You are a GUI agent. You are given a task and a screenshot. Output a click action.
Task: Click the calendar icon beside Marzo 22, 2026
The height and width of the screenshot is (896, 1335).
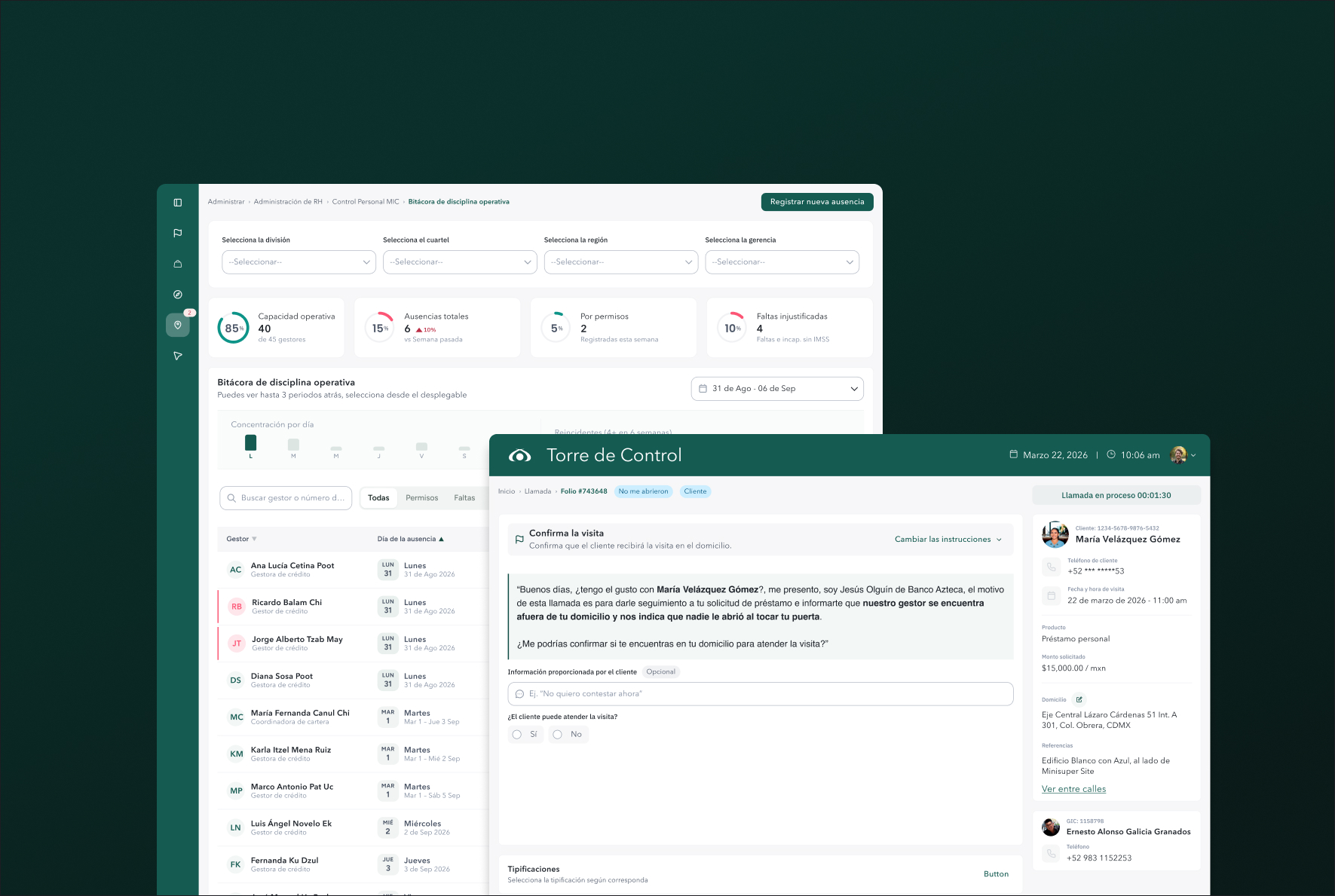pyautogui.click(x=1014, y=454)
